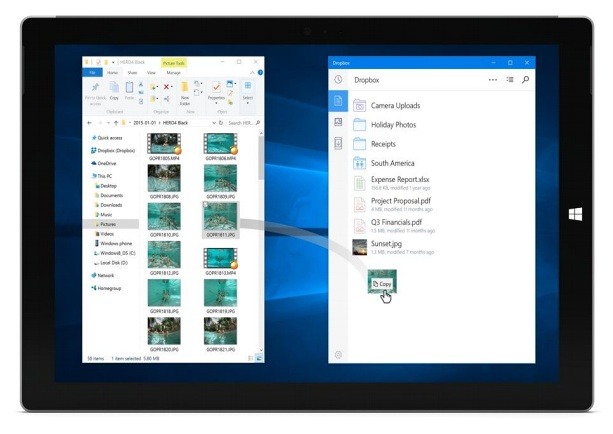The image size is (613, 434).
Task: Open the Dropbox more options ellipsis
Action: click(x=493, y=80)
